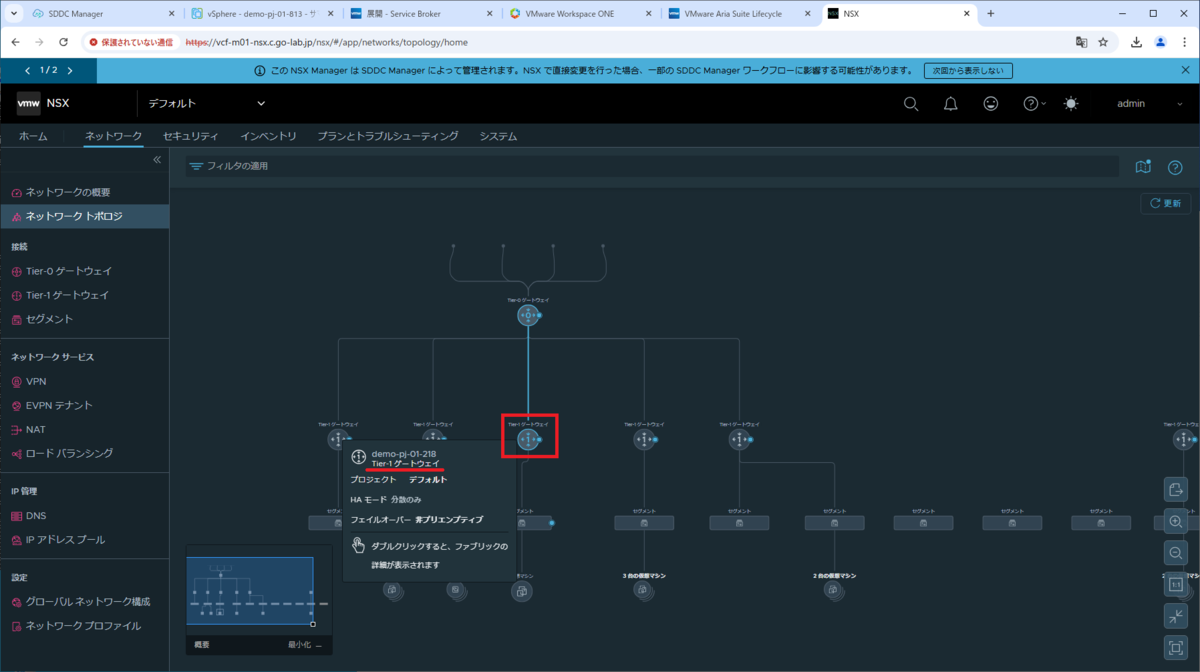Click the browser address bar URL

pos(327,43)
